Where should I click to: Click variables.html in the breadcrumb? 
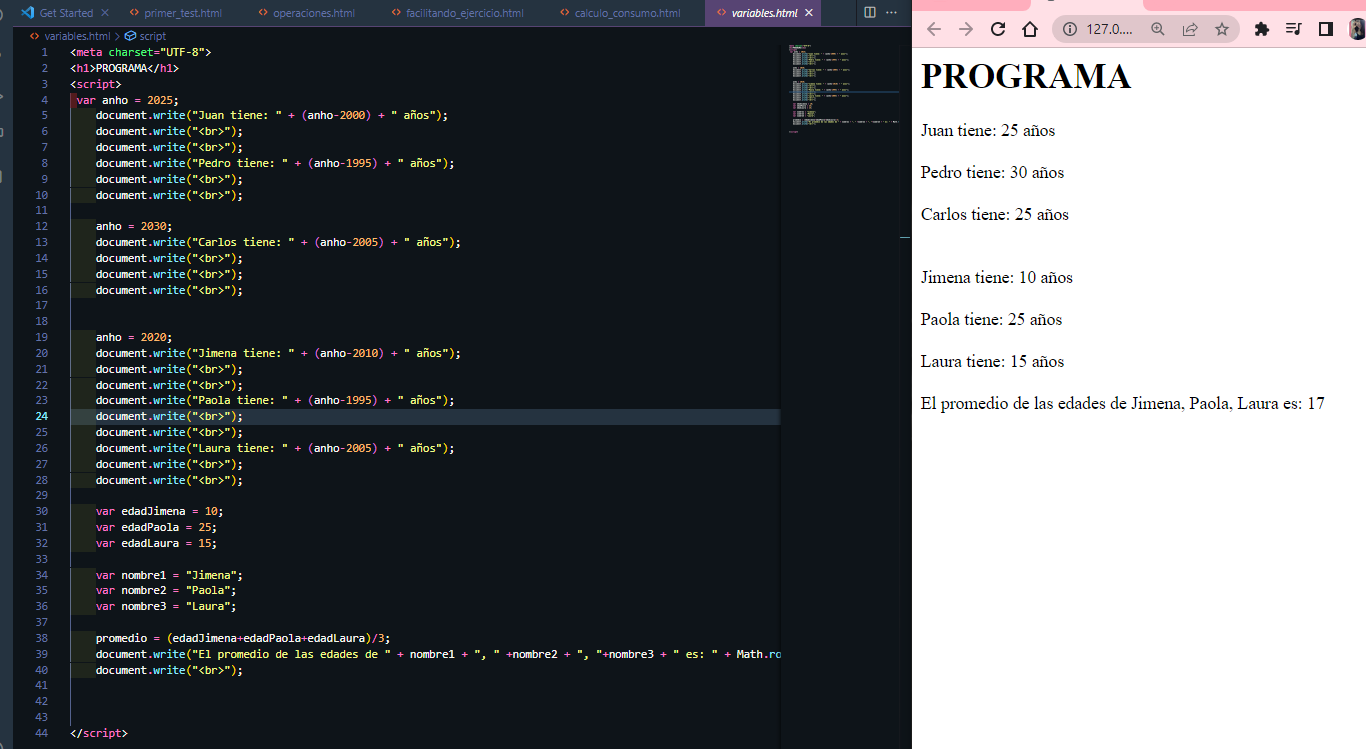[77, 36]
